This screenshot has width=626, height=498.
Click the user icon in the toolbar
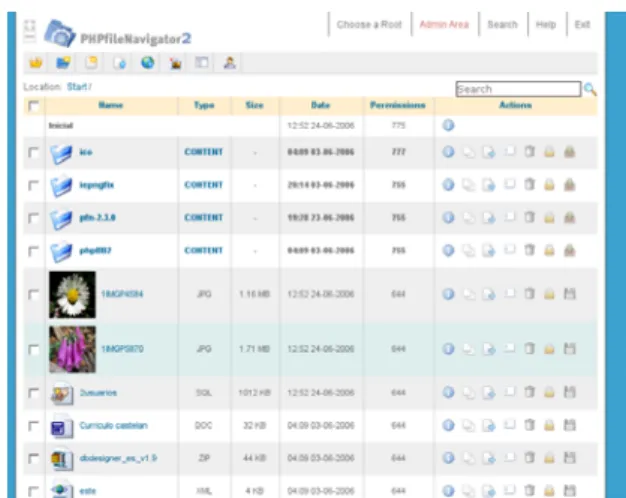(x=230, y=63)
